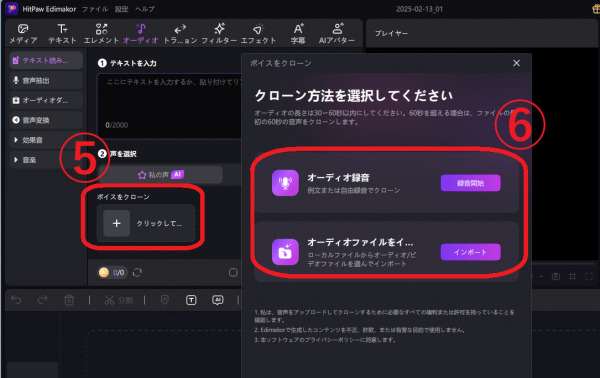600x378 pixels.
Task: Open the 設定 menu
Action: pos(122,9)
